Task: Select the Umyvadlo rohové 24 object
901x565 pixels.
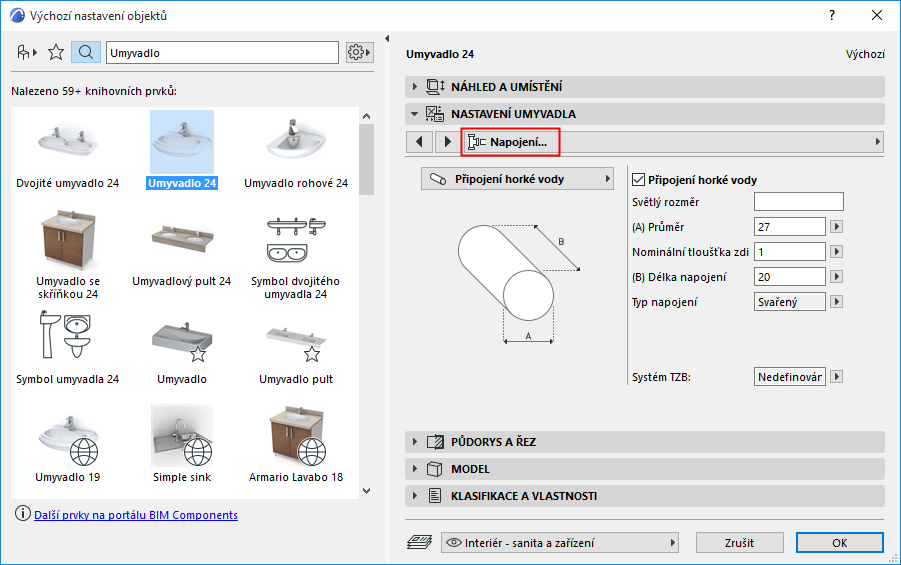Action: pyautogui.click(x=296, y=151)
